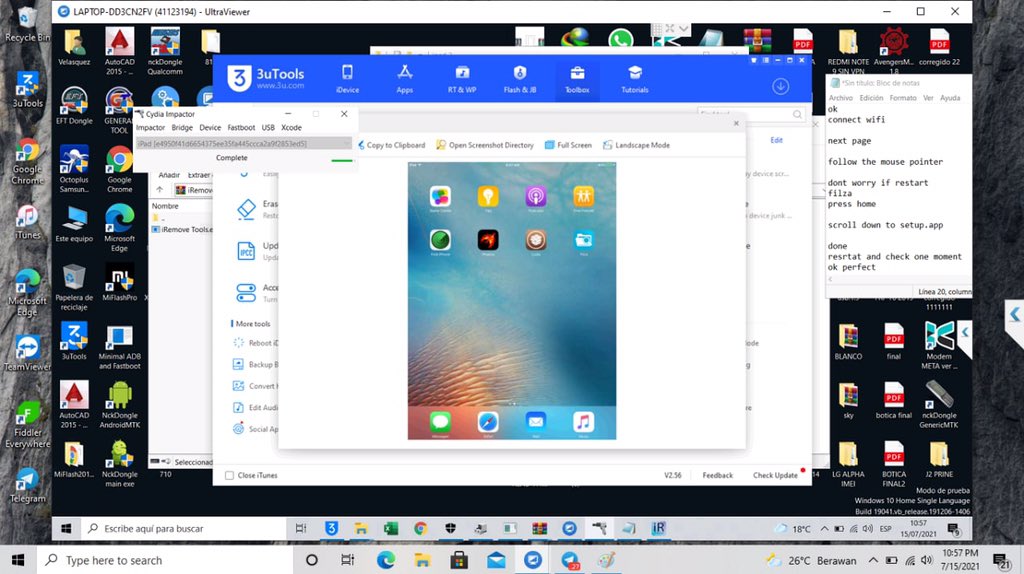Click Check Update in 3uTools footer
Viewport: 1024px width, 574px height.
(x=775, y=475)
